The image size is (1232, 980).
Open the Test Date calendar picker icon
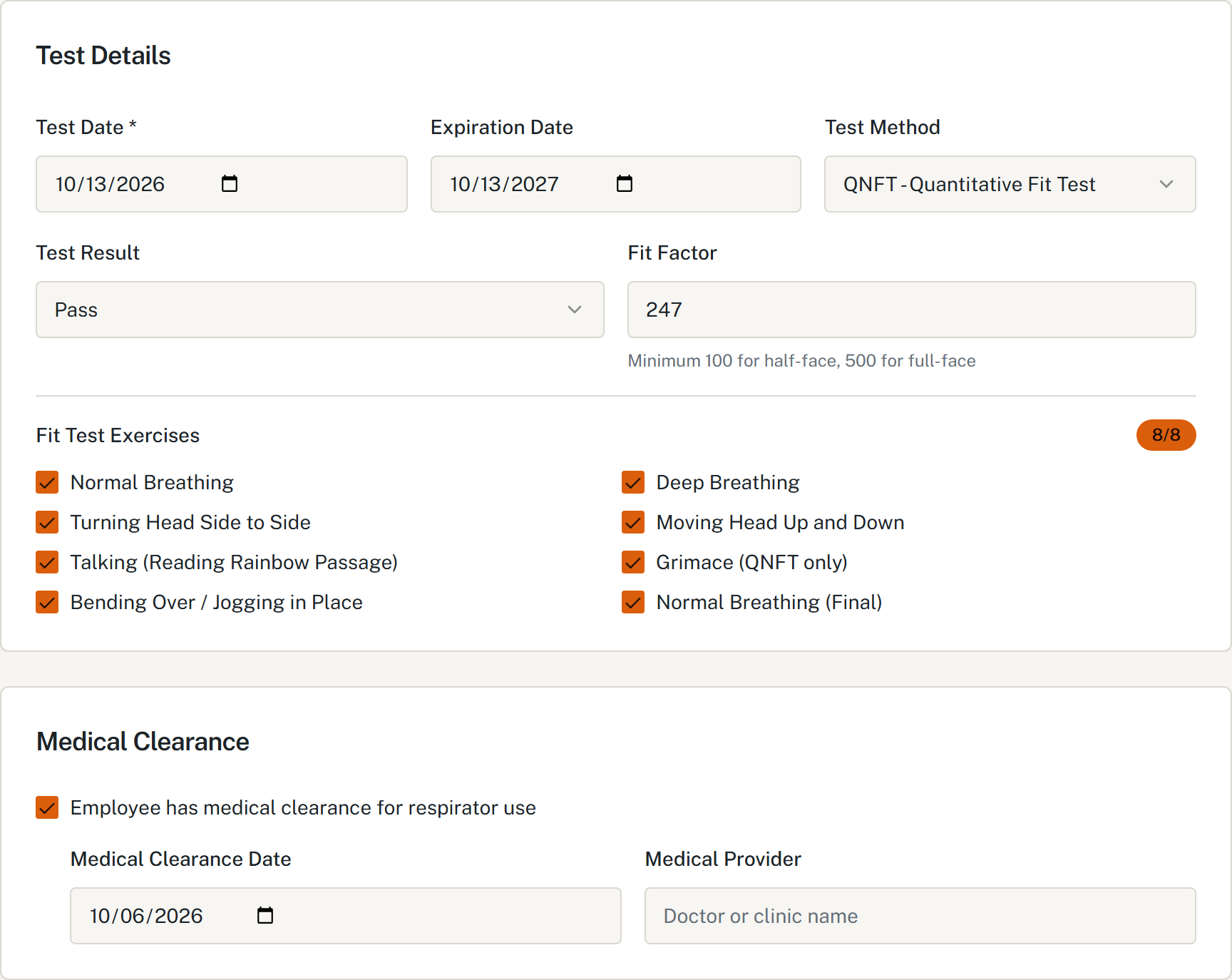click(230, 184)
